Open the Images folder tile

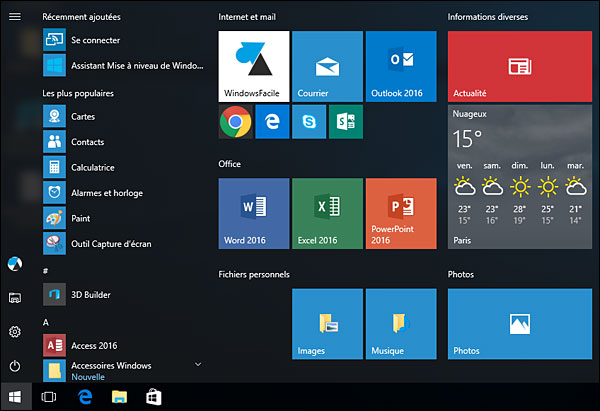[328, 324]
